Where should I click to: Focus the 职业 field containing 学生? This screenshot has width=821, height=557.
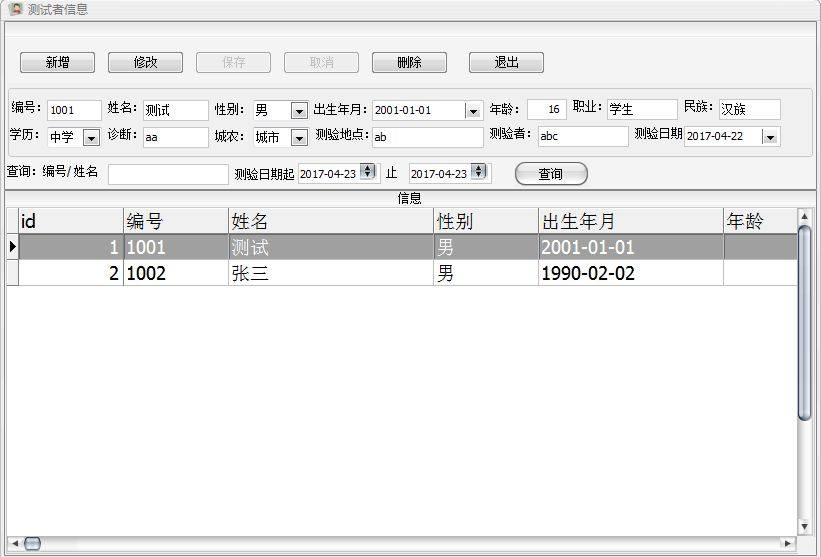642,109
